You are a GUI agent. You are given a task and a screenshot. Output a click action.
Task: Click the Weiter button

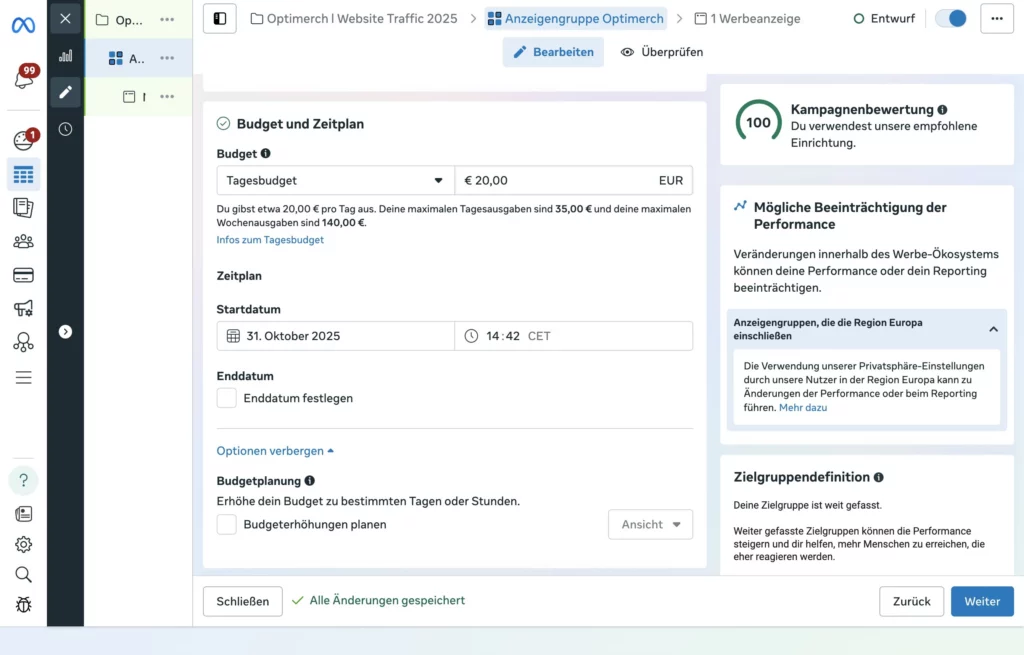point(981,601)
